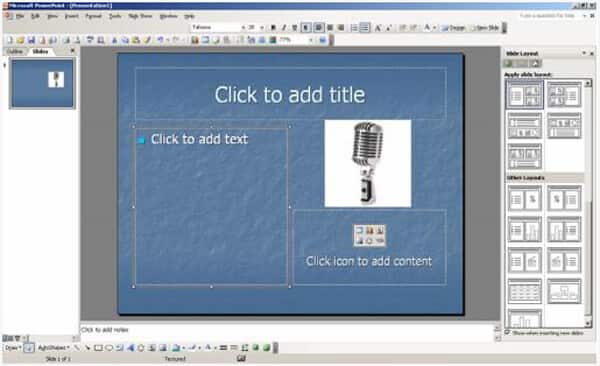Select the Rectangle drawing tool
This screenshot has height=366, width=600.
coord(98,348)
